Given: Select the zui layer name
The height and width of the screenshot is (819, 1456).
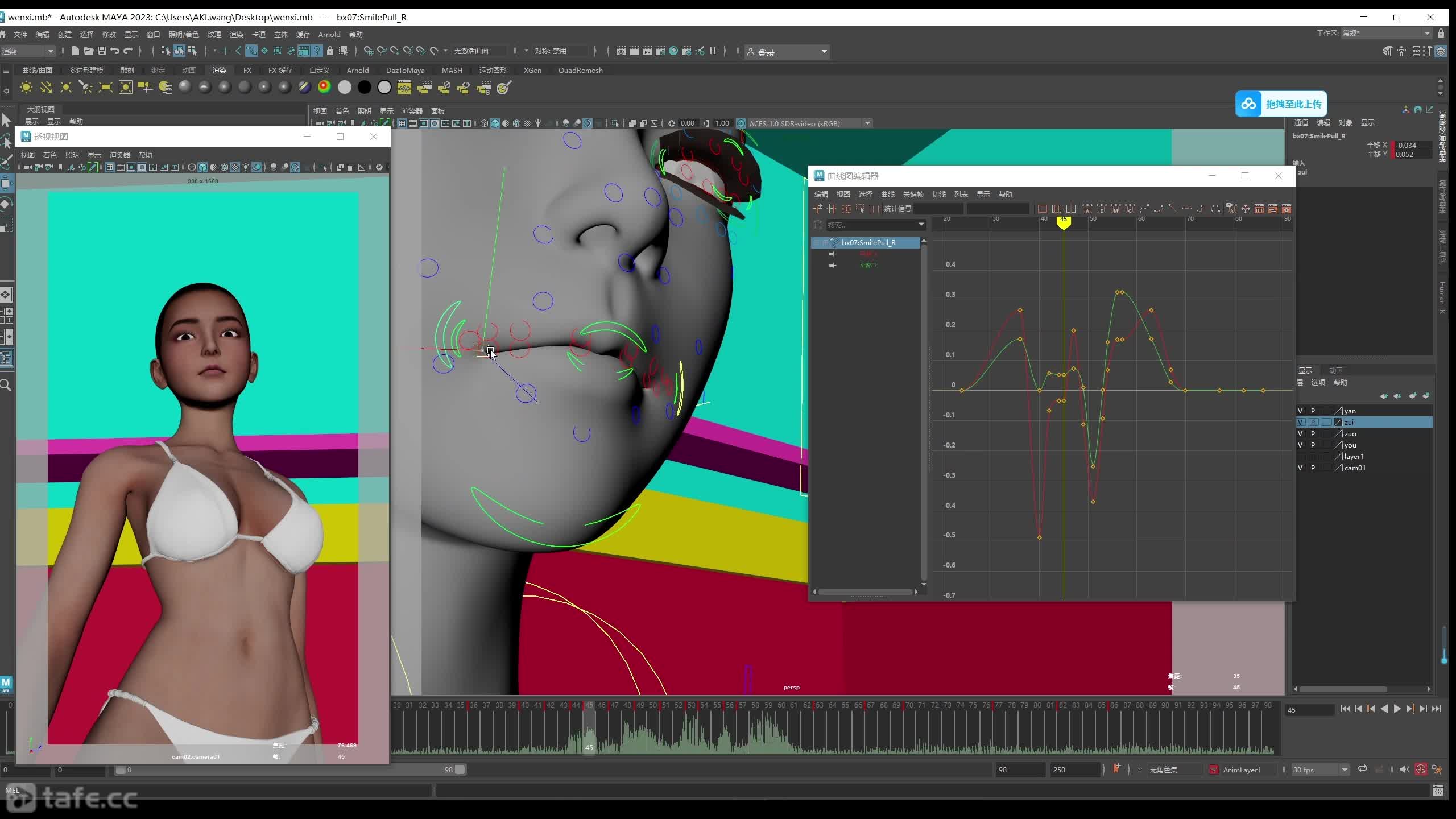Looking at the screenshot, I should click(x=1349, y=422).
